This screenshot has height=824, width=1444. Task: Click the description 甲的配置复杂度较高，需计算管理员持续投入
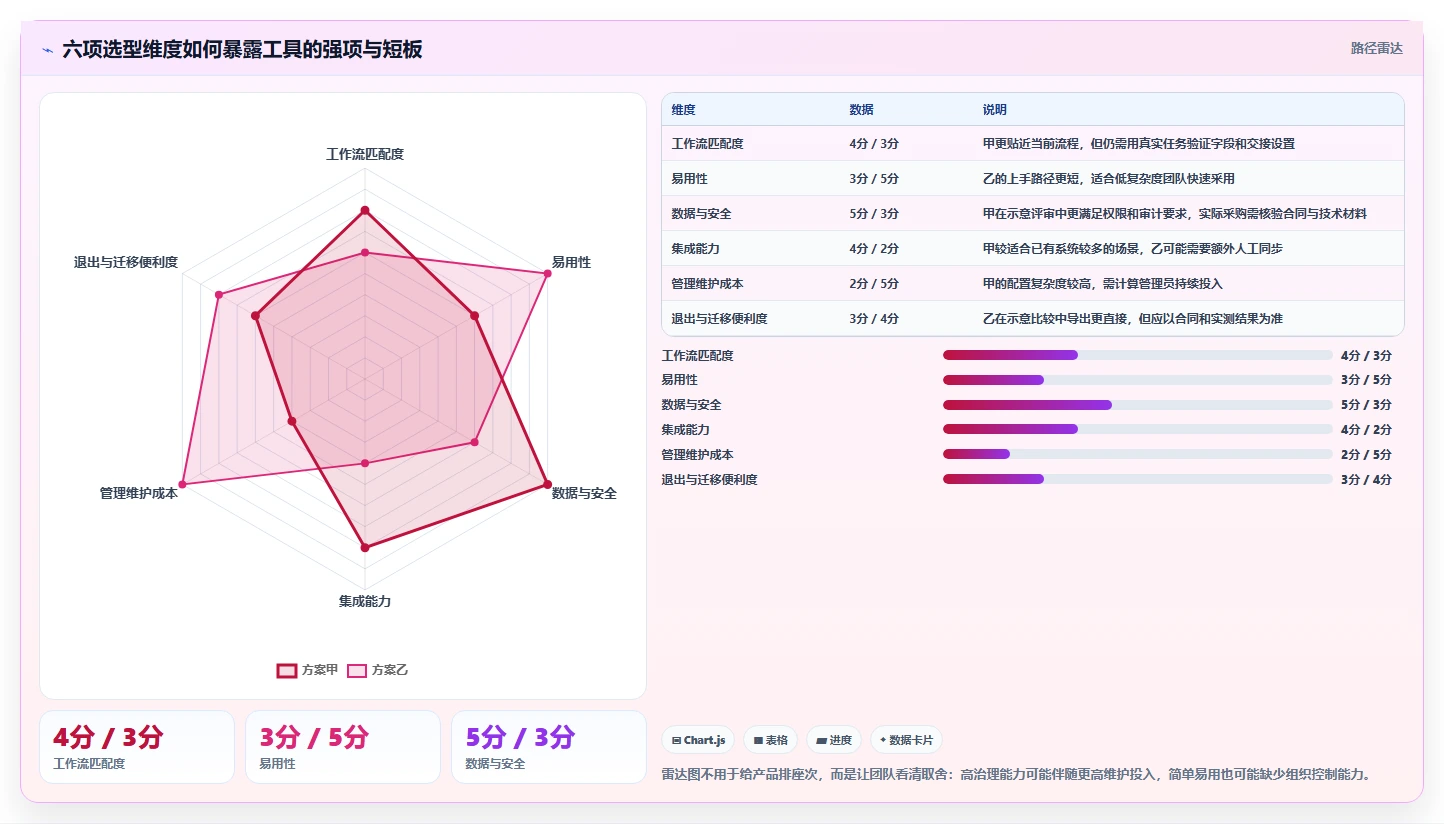tap(1102, 284)
